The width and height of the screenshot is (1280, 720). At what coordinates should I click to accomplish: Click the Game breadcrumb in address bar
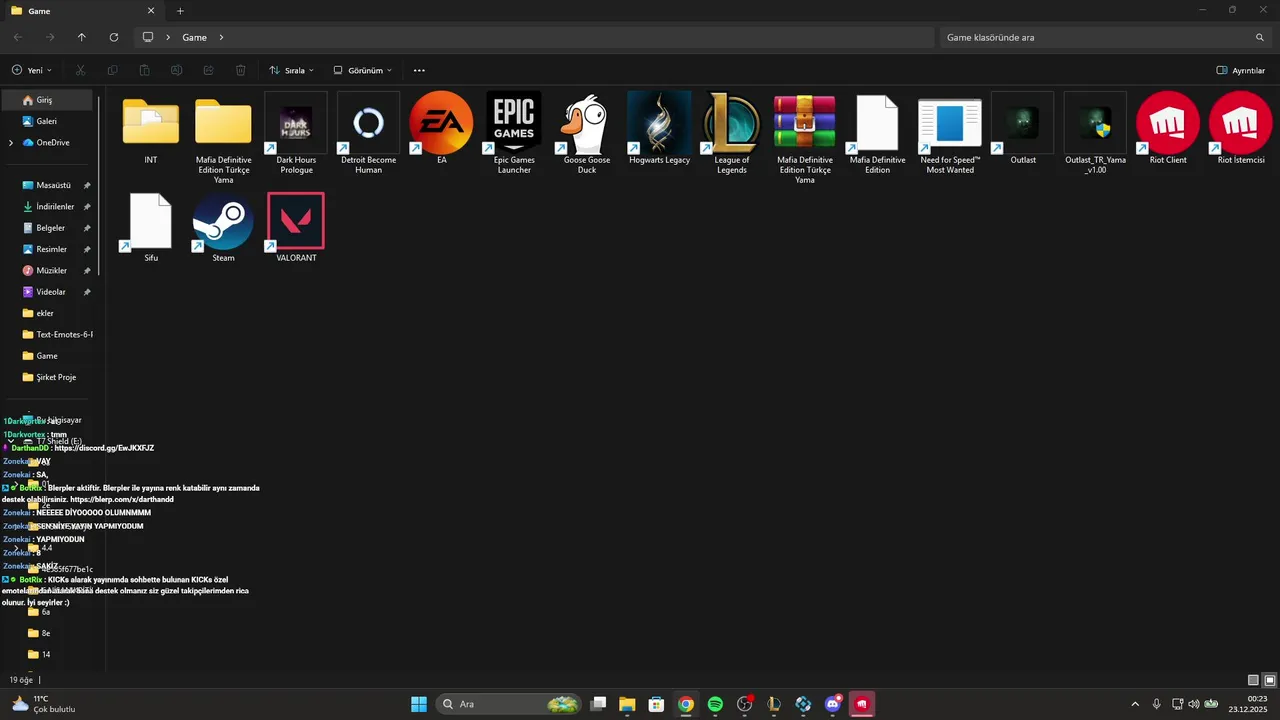(194, 37)
